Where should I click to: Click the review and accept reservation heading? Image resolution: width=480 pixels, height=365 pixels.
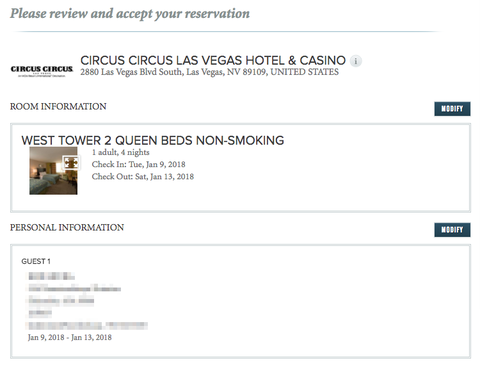[x=130, y=14]
